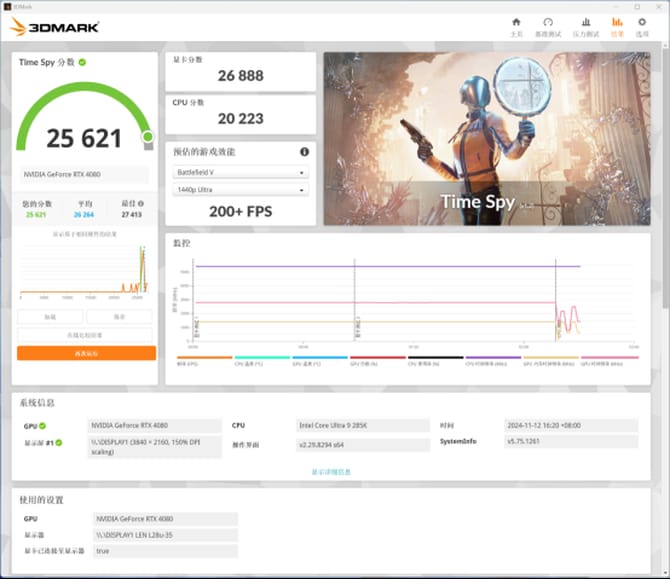Open the Battlefield V game dropdown
Image resolution: width=670 pixels, height=579 pixels.
click(240, 172)
